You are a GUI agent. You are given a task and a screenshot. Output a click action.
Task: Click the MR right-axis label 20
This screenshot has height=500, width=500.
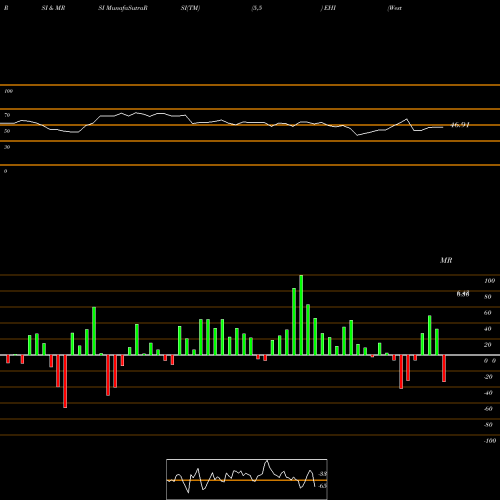[x=488, y=345]
